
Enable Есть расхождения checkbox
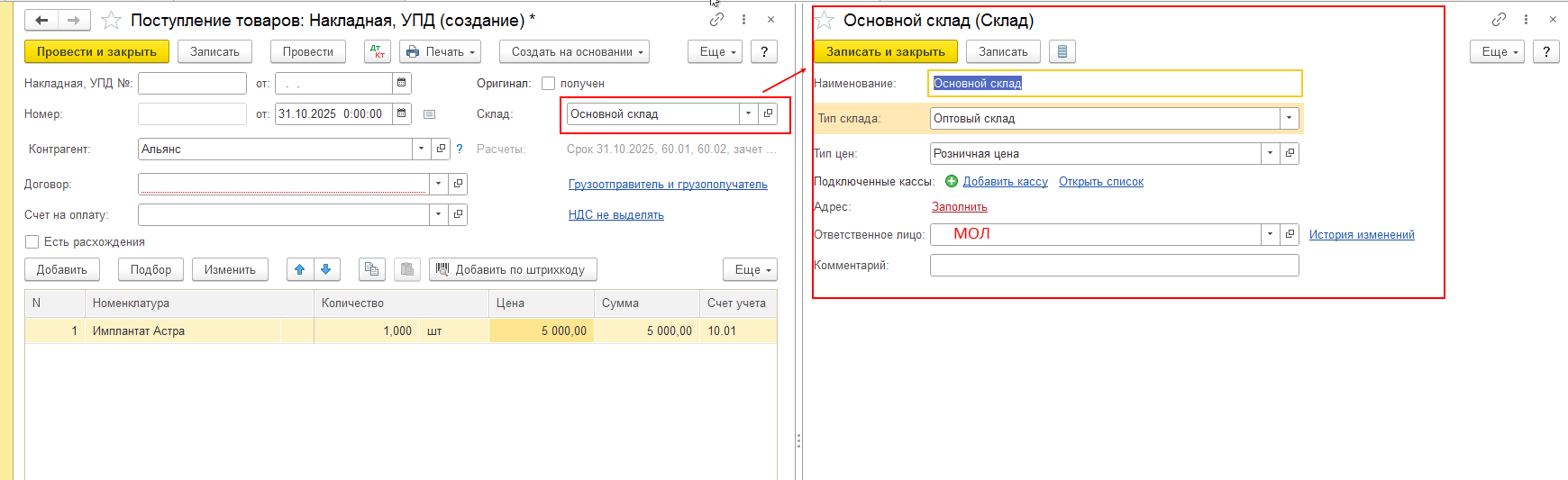[x=32, y=241]
